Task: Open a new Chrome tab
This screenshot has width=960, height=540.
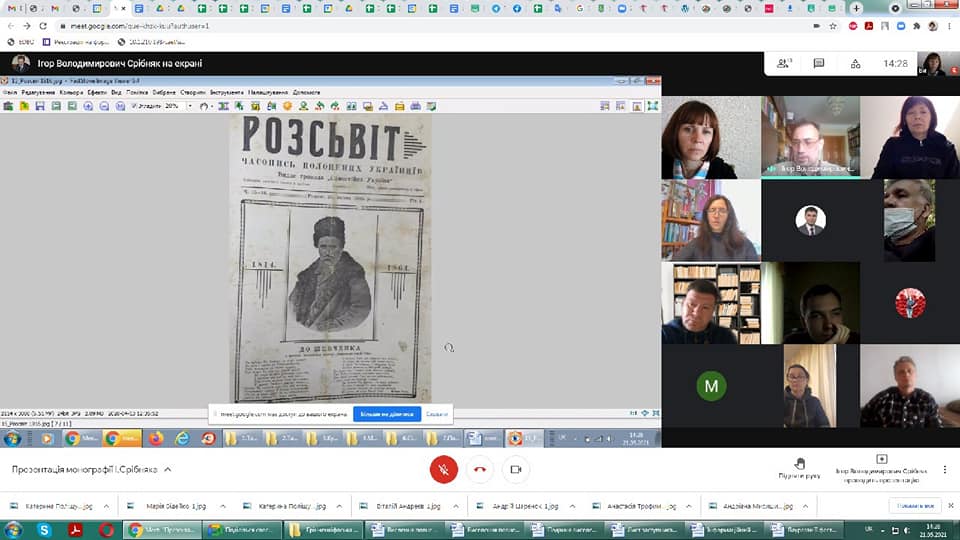Action: [856, 8]
